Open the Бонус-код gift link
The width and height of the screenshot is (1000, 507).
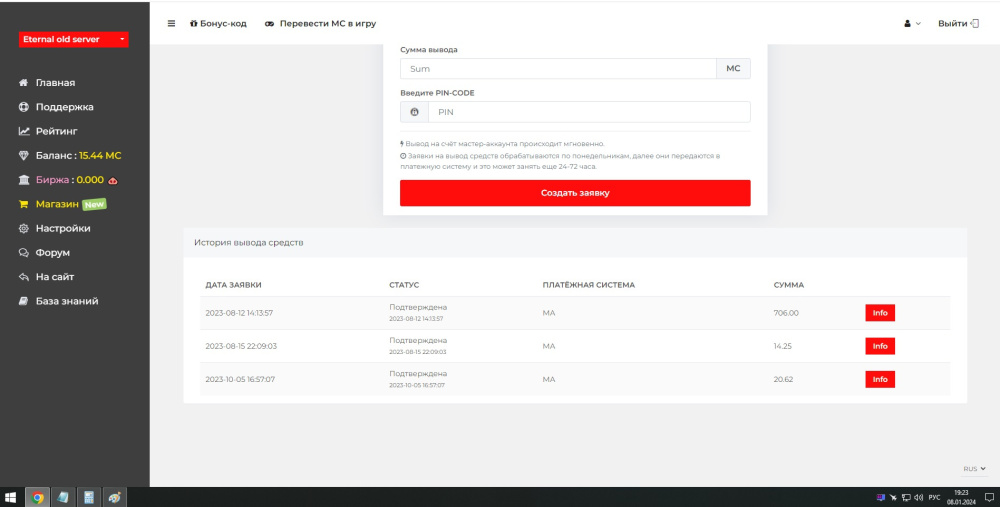click(218, 23)
